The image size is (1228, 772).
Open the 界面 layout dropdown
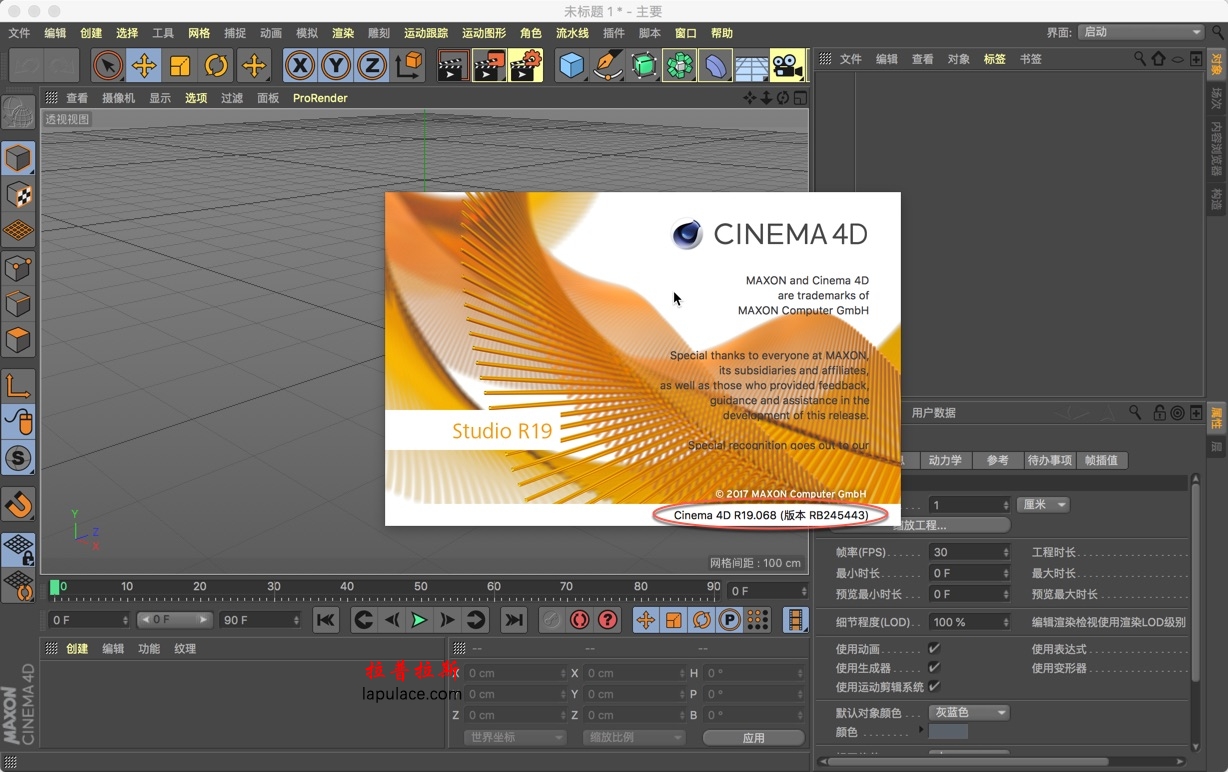click(1141, 32)
